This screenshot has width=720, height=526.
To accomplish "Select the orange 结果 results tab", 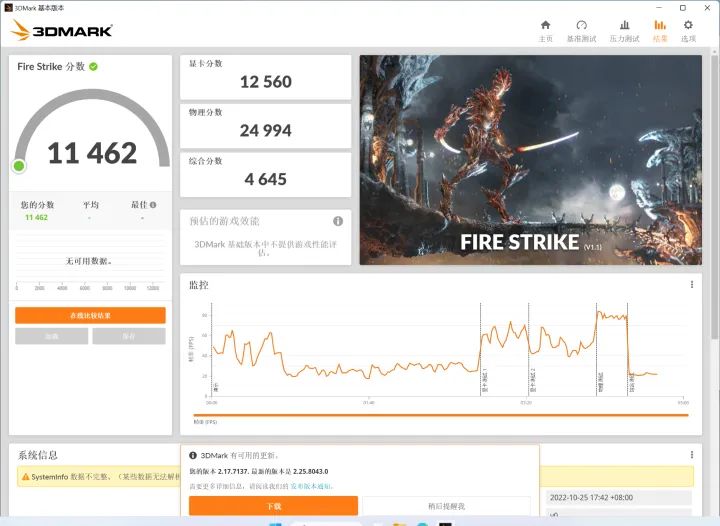I will (660, 31).
